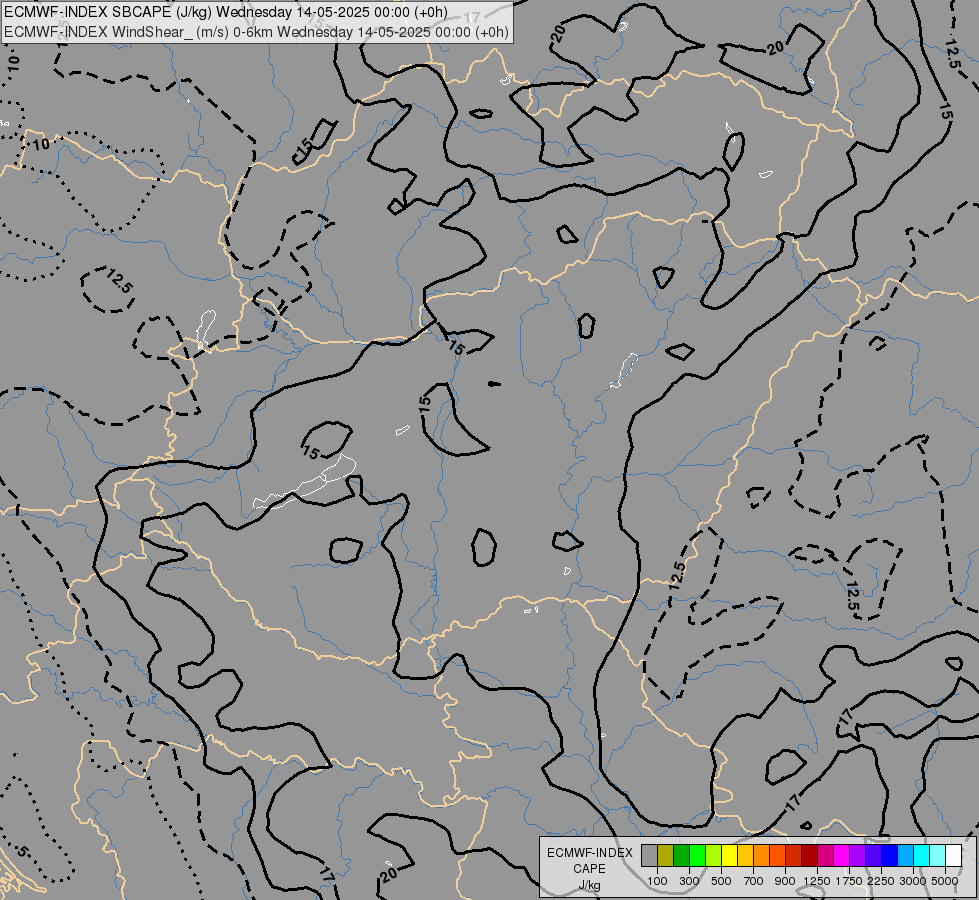Pick the pure blue swatch right of the 2250 tick
This screenshot has width=979, height=900.
tap(890, 856)
